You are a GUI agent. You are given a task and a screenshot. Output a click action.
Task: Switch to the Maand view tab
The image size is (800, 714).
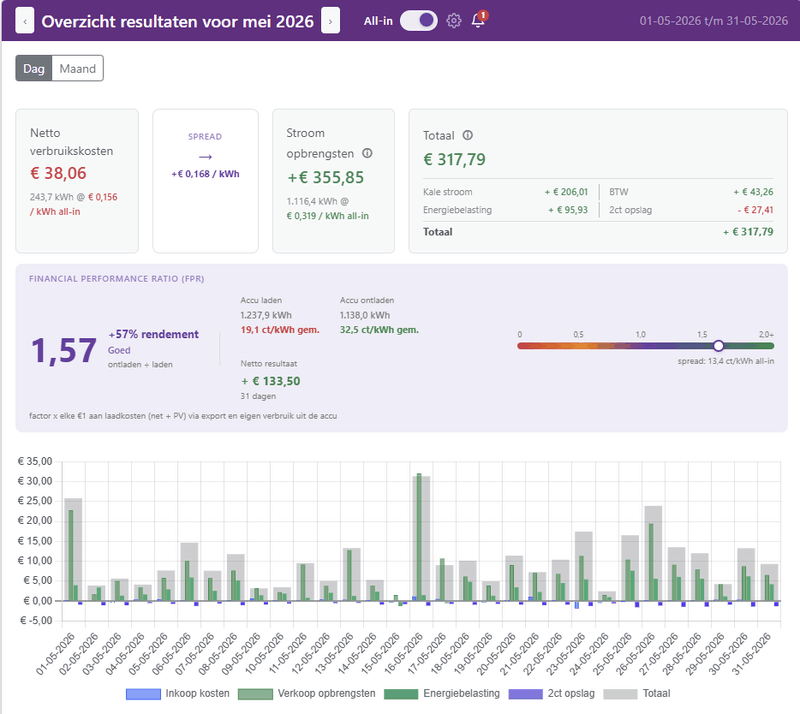(78, 68)
